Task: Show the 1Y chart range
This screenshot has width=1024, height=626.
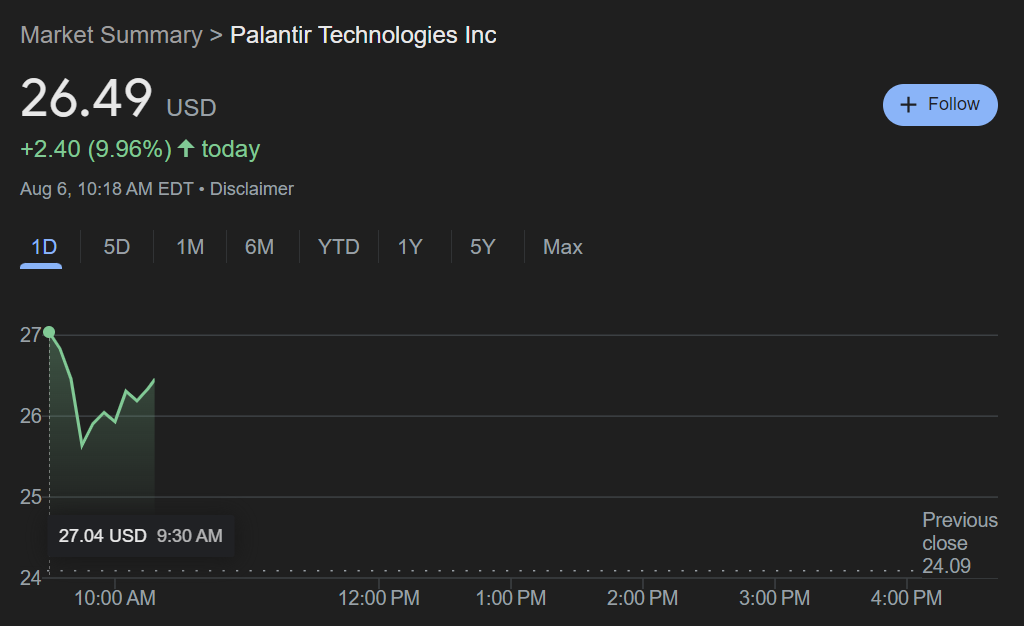Action: coord(410,247)
